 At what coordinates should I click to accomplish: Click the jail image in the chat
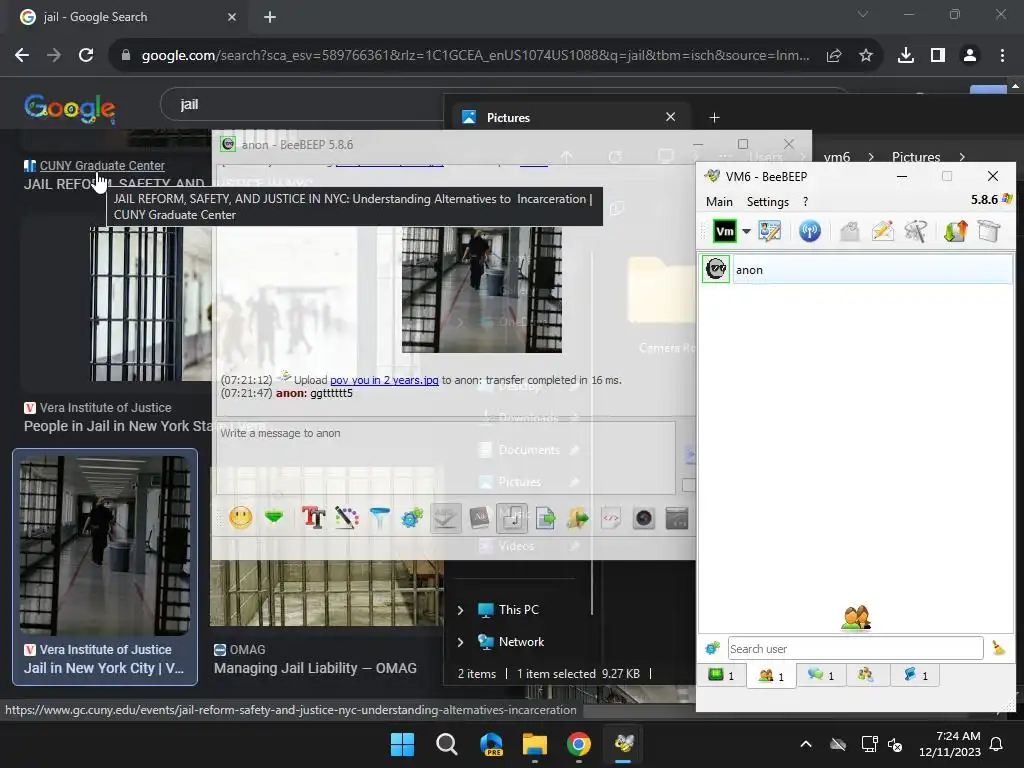point(481,289)
